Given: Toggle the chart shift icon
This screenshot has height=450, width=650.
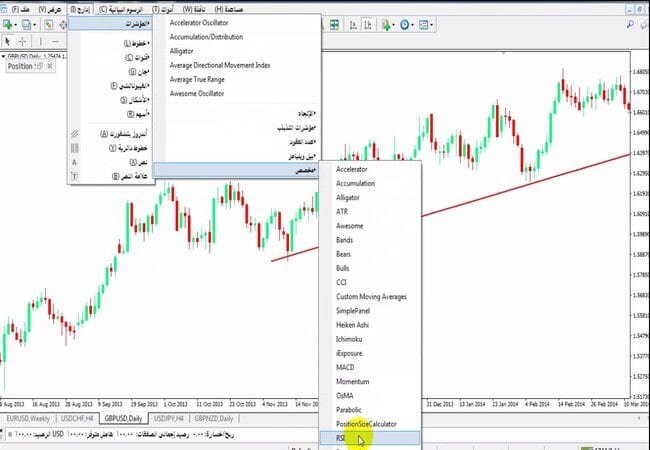Looking at the screenshot, I should pos(368,25).
